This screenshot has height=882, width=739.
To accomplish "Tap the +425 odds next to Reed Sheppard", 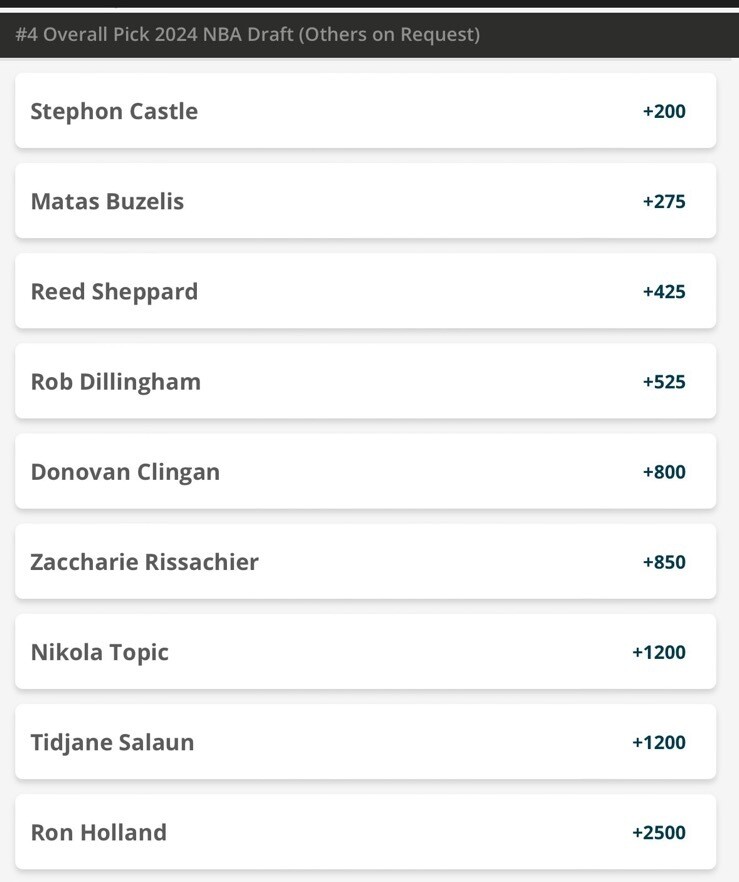I will (x=664, y=291).
